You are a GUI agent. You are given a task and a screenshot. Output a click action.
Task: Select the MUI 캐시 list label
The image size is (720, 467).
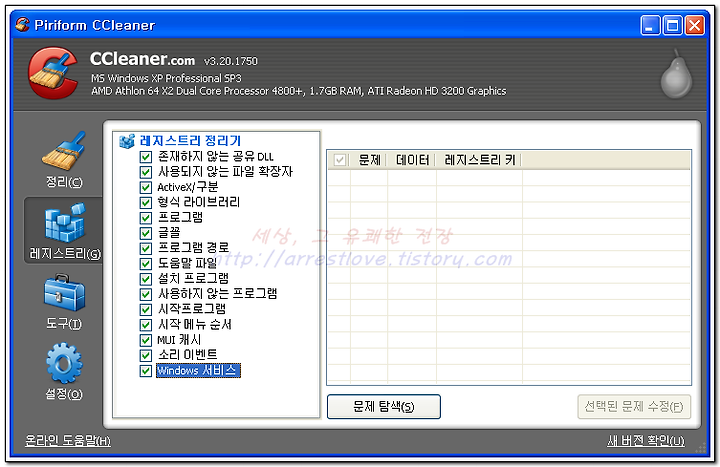pos(179,340)
